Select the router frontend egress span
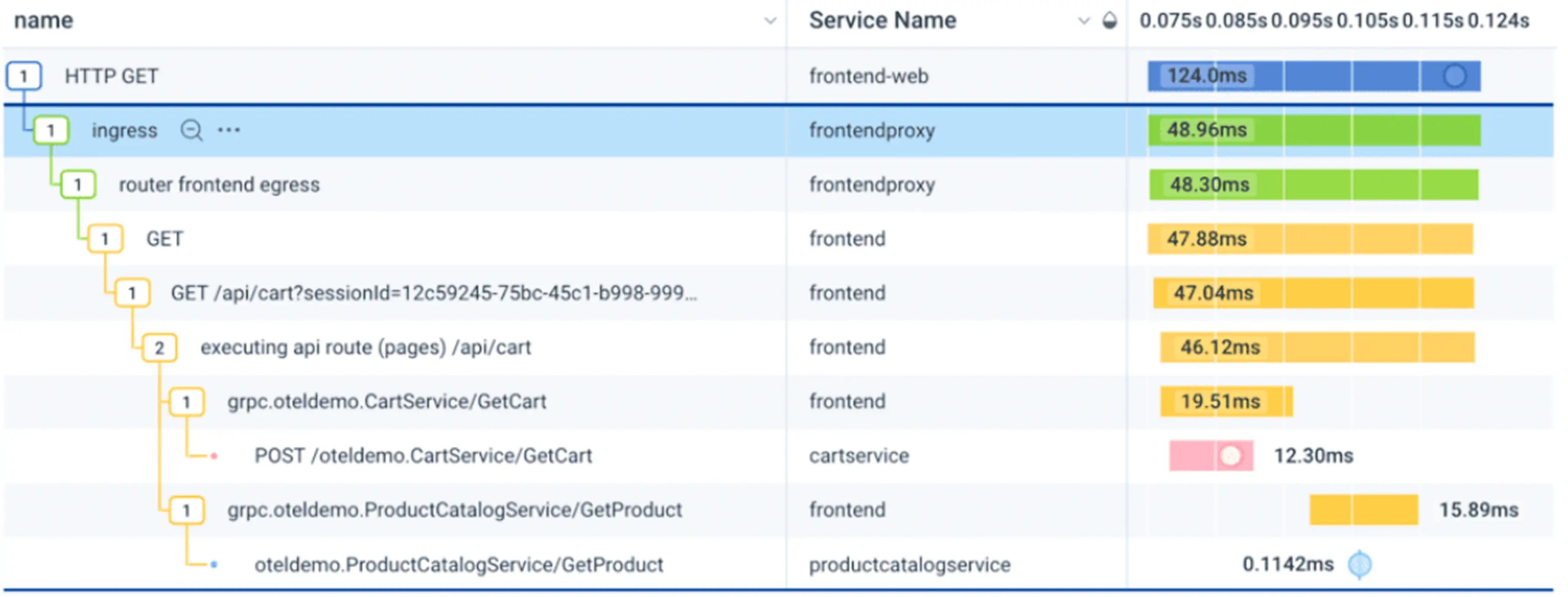The width and height of the screenshot is (1568, 597). click(219, 184)
